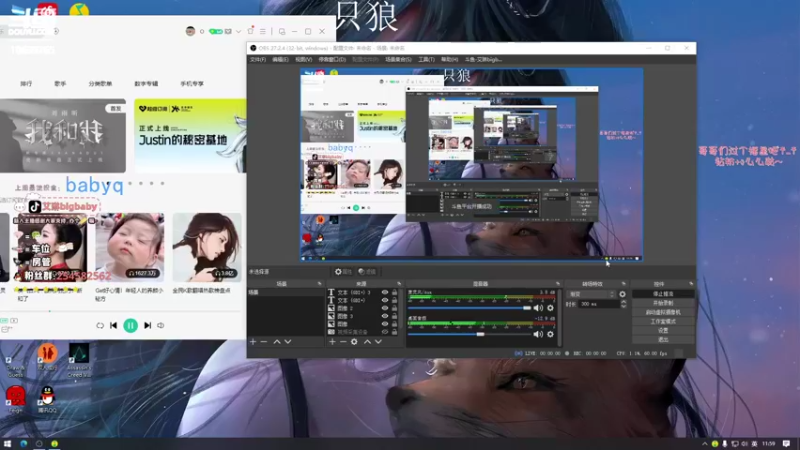Viewport: 800px width, 450px height.
Task: Remove the selected scene using the Scenes panel minus icon
Action: click(x=264, y=341)
